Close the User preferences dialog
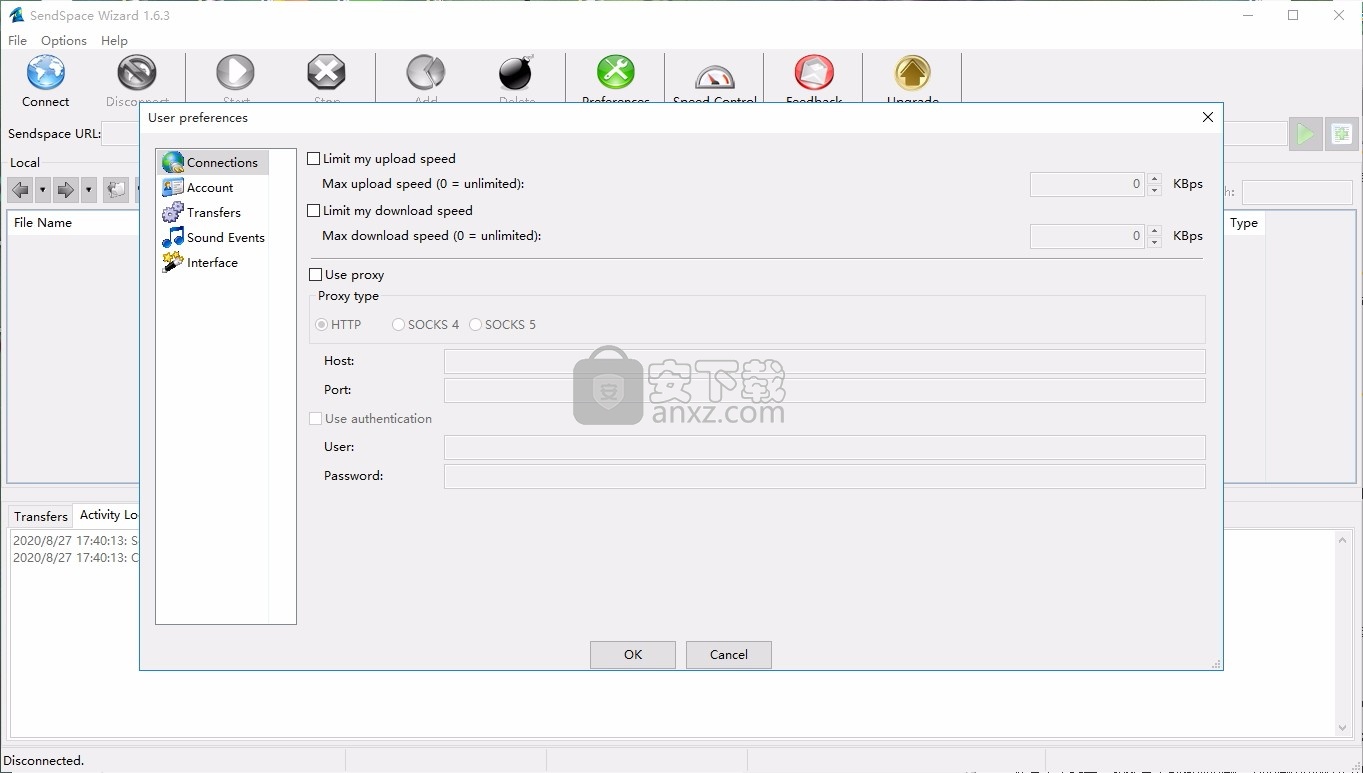1363x773 pixels. [x=1207, y=117]
